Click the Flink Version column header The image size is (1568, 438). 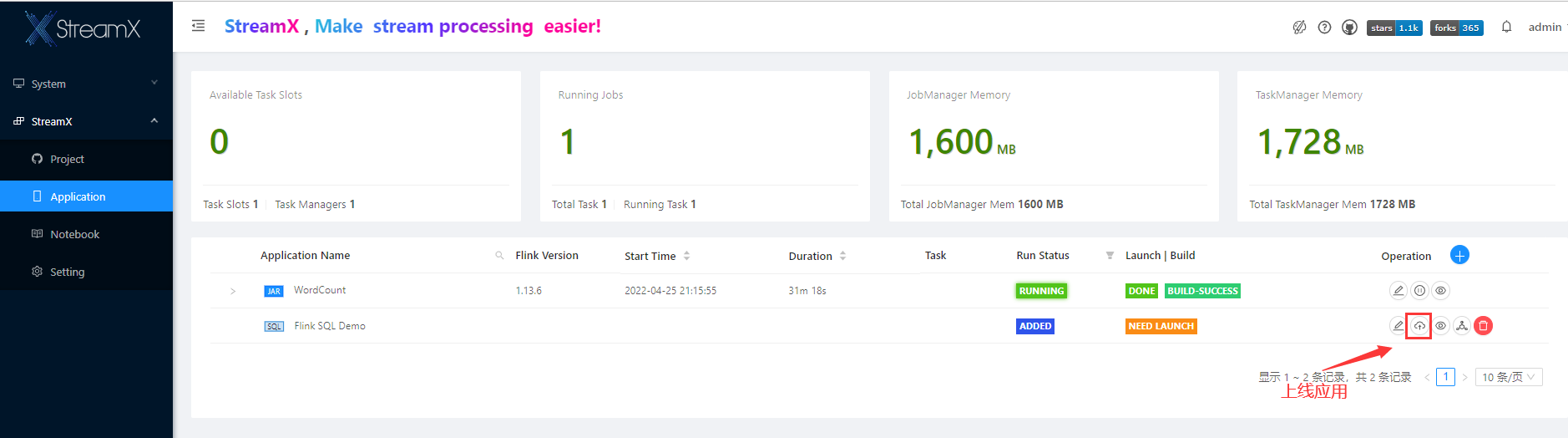tap(547, 256)
